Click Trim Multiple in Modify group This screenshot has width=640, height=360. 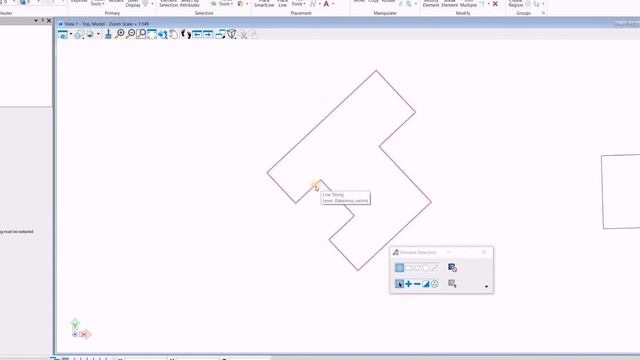[468, 4]
